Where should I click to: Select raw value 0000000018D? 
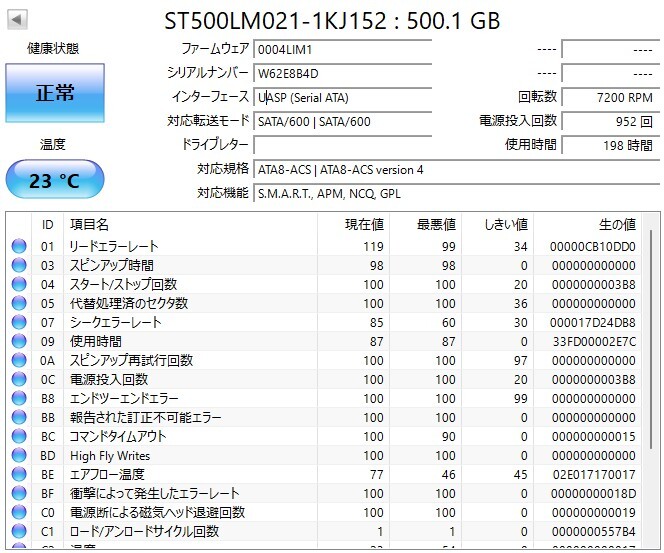click(x=593, y=494)
